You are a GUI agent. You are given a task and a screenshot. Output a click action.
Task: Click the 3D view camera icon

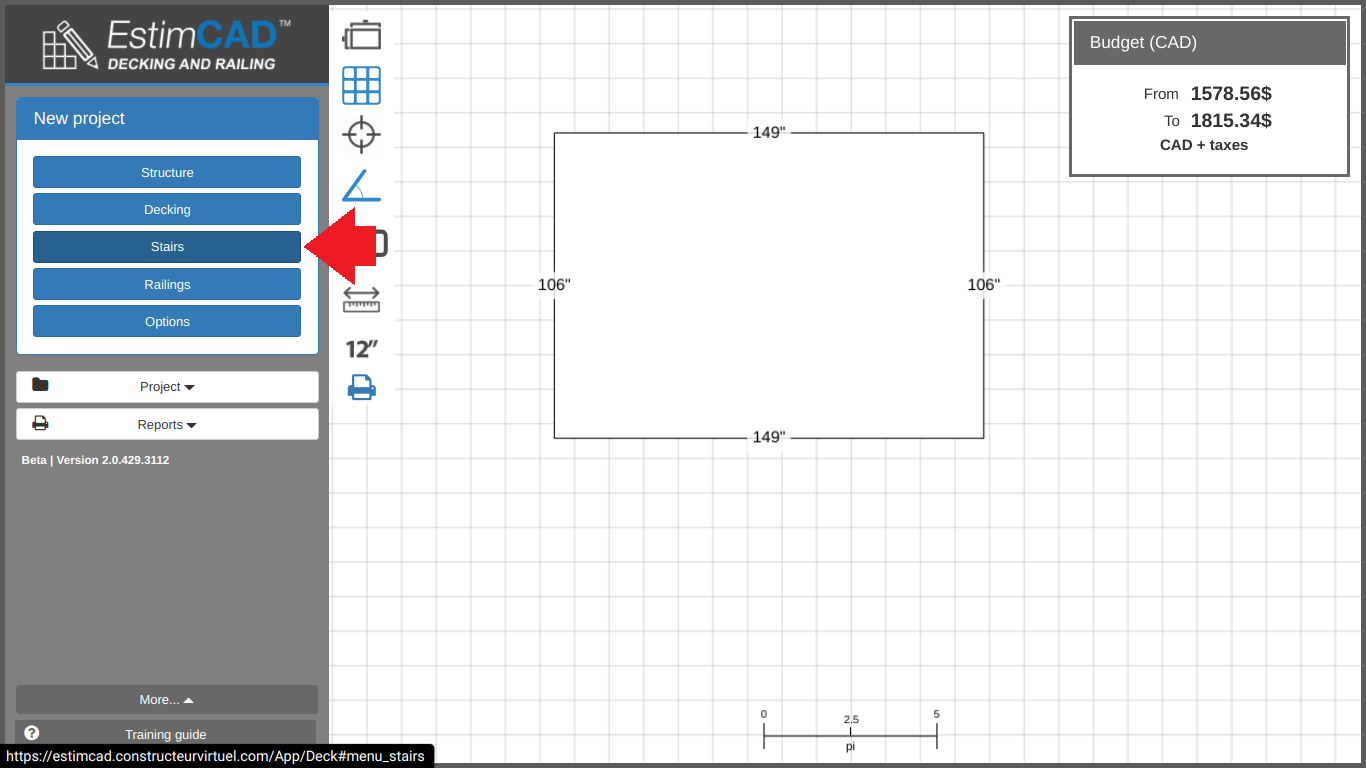[x=361, y=36]
